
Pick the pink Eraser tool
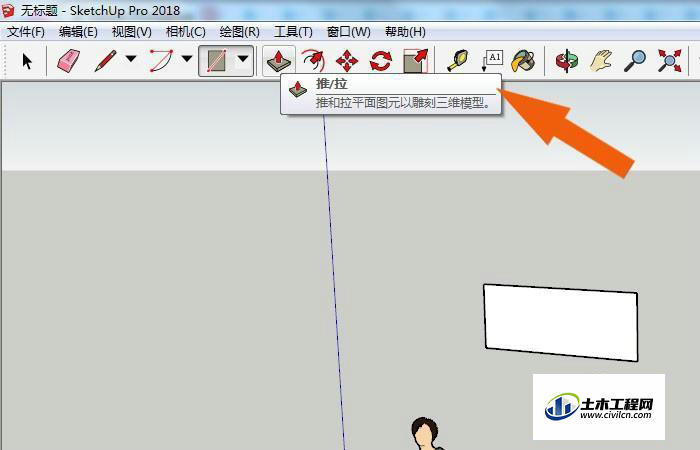coord(68,61)
